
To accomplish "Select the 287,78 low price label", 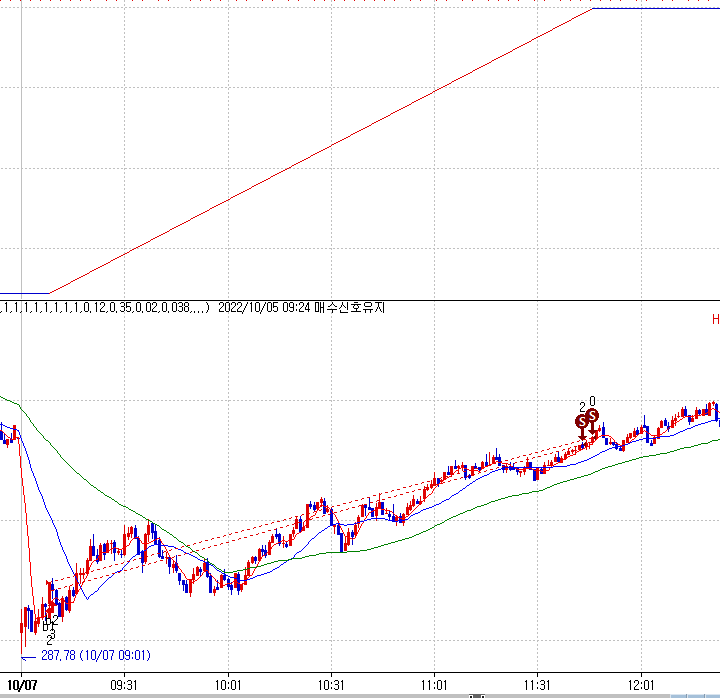I will pos(94,657).
